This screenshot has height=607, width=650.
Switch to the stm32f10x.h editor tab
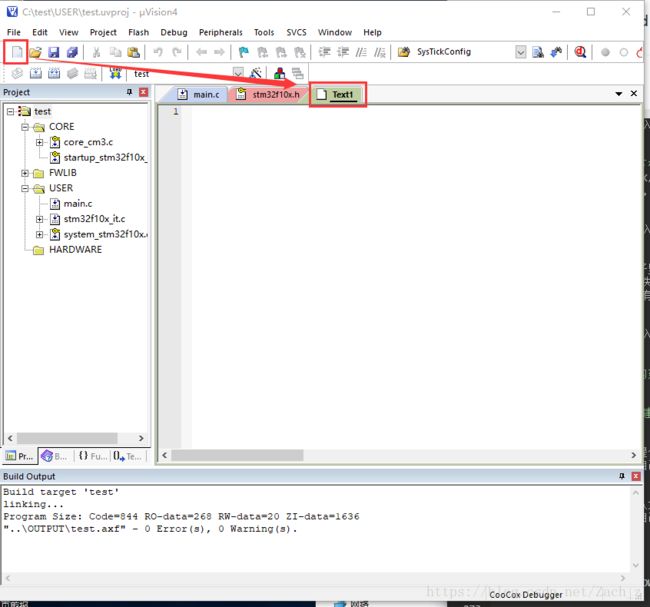pyautogui.click(x=268, y=95)
